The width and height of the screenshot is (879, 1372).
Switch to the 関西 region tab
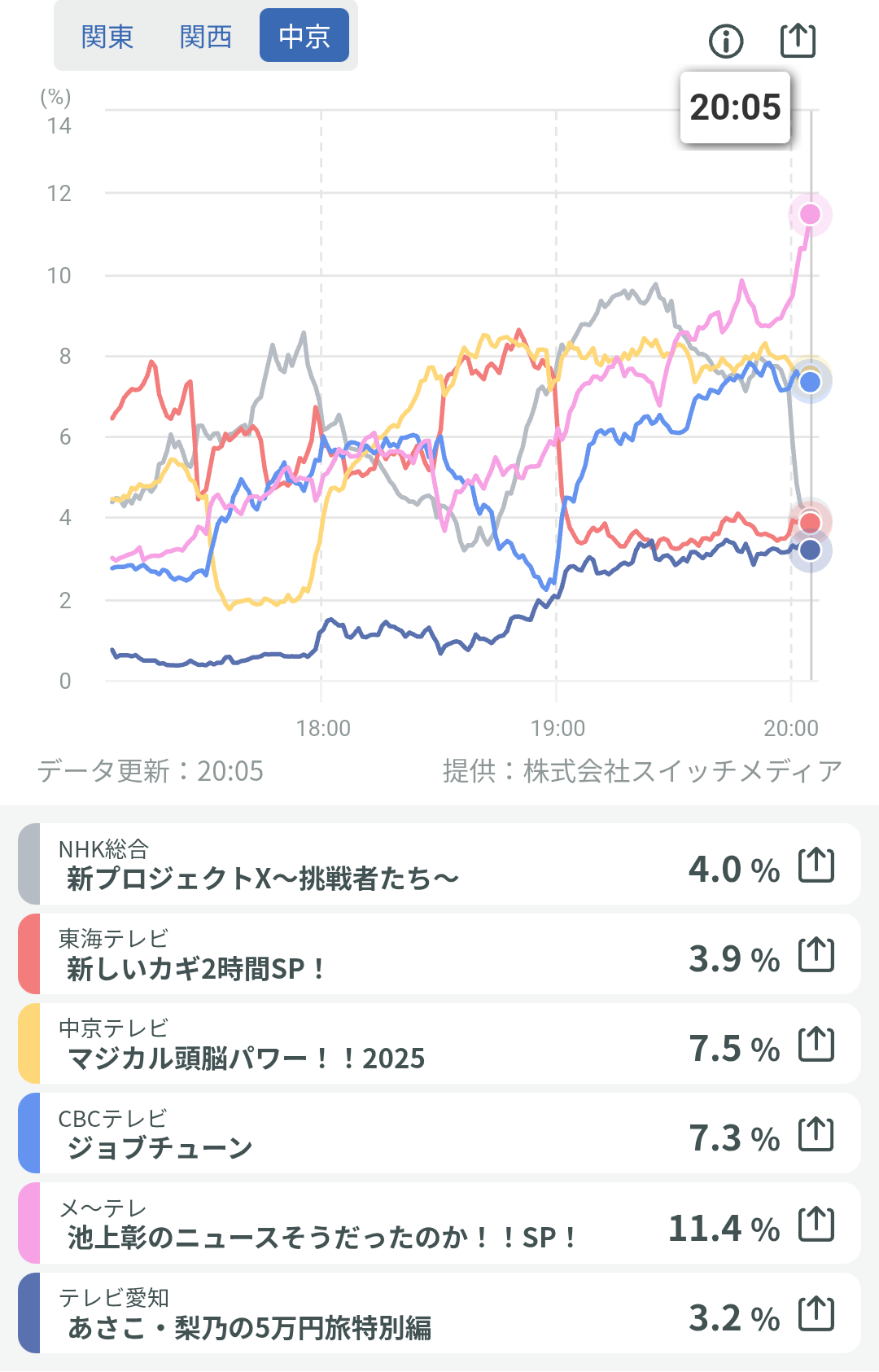pos(206,37)
